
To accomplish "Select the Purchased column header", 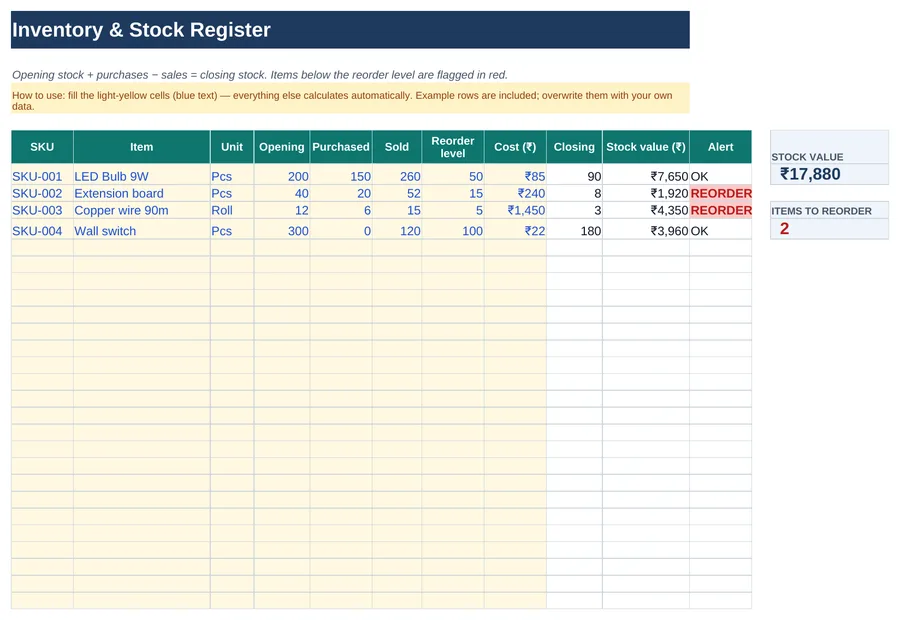I will pos(341,147).
